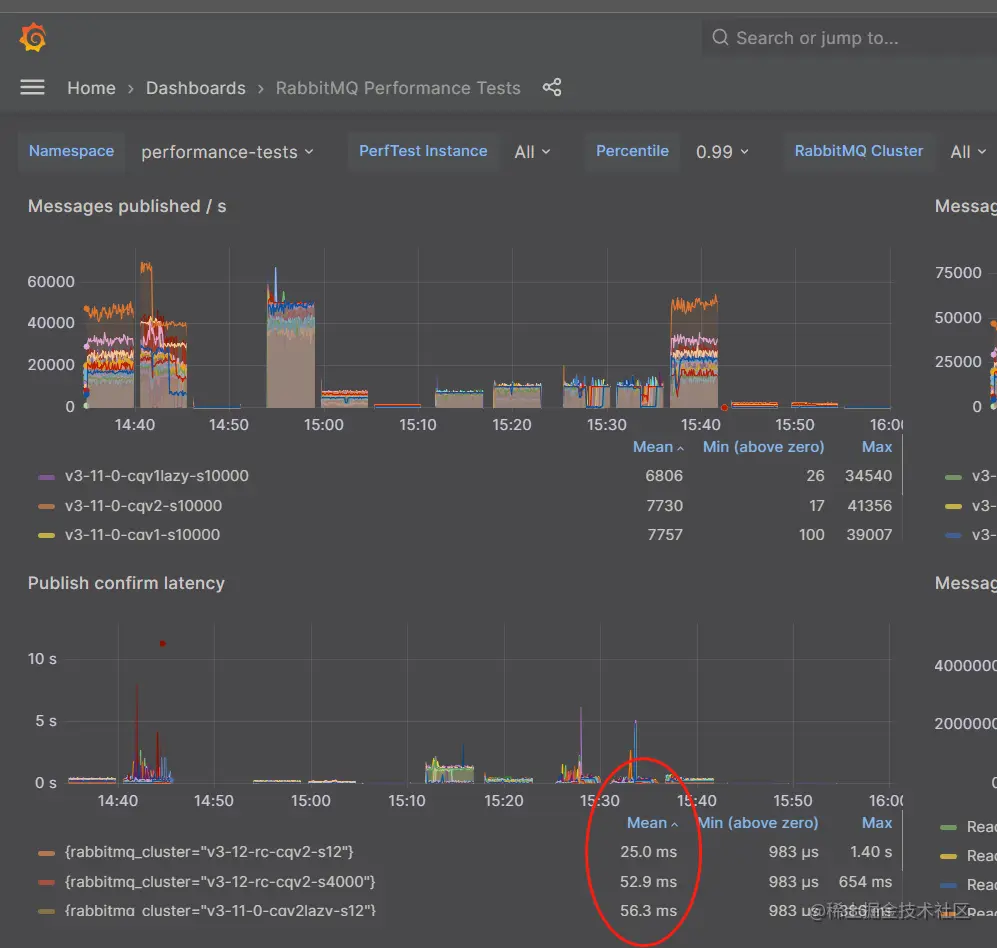The height and width of the screenshot is (948, 997).
Task: Click color swatch of v3-12-rc-cqv2-s4000 series
Action: tap(46, 883)
